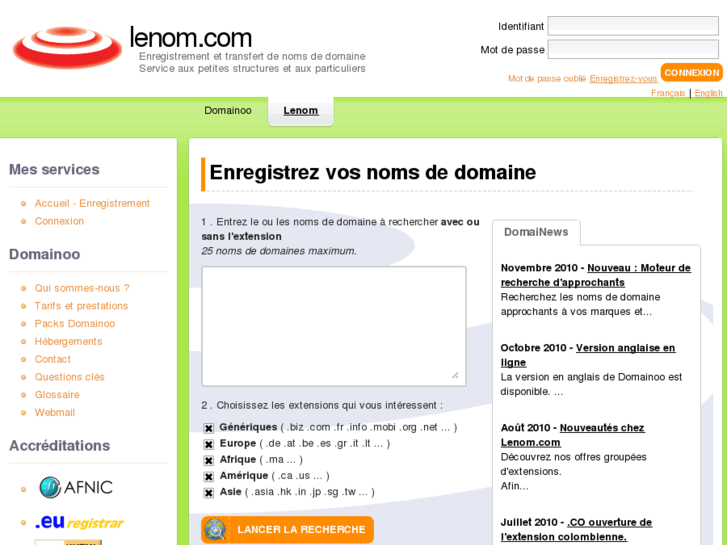
Task: Open Packs Domainoo link
Action: pos(75,323)
